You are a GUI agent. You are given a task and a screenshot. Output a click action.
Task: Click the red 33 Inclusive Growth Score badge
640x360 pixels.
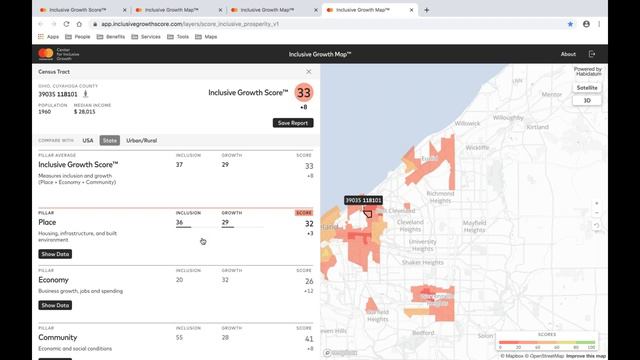304,93
